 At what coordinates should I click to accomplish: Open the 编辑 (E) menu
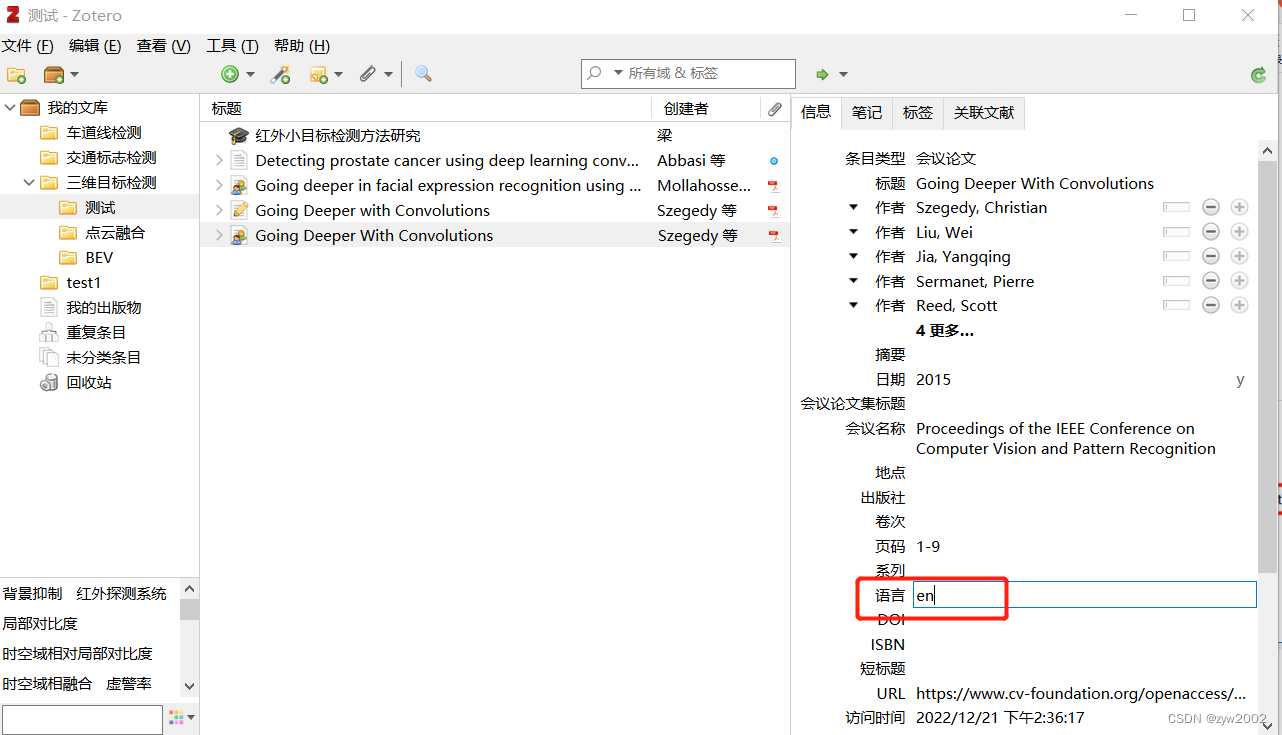pyautogui.click(x=95, y=46)
